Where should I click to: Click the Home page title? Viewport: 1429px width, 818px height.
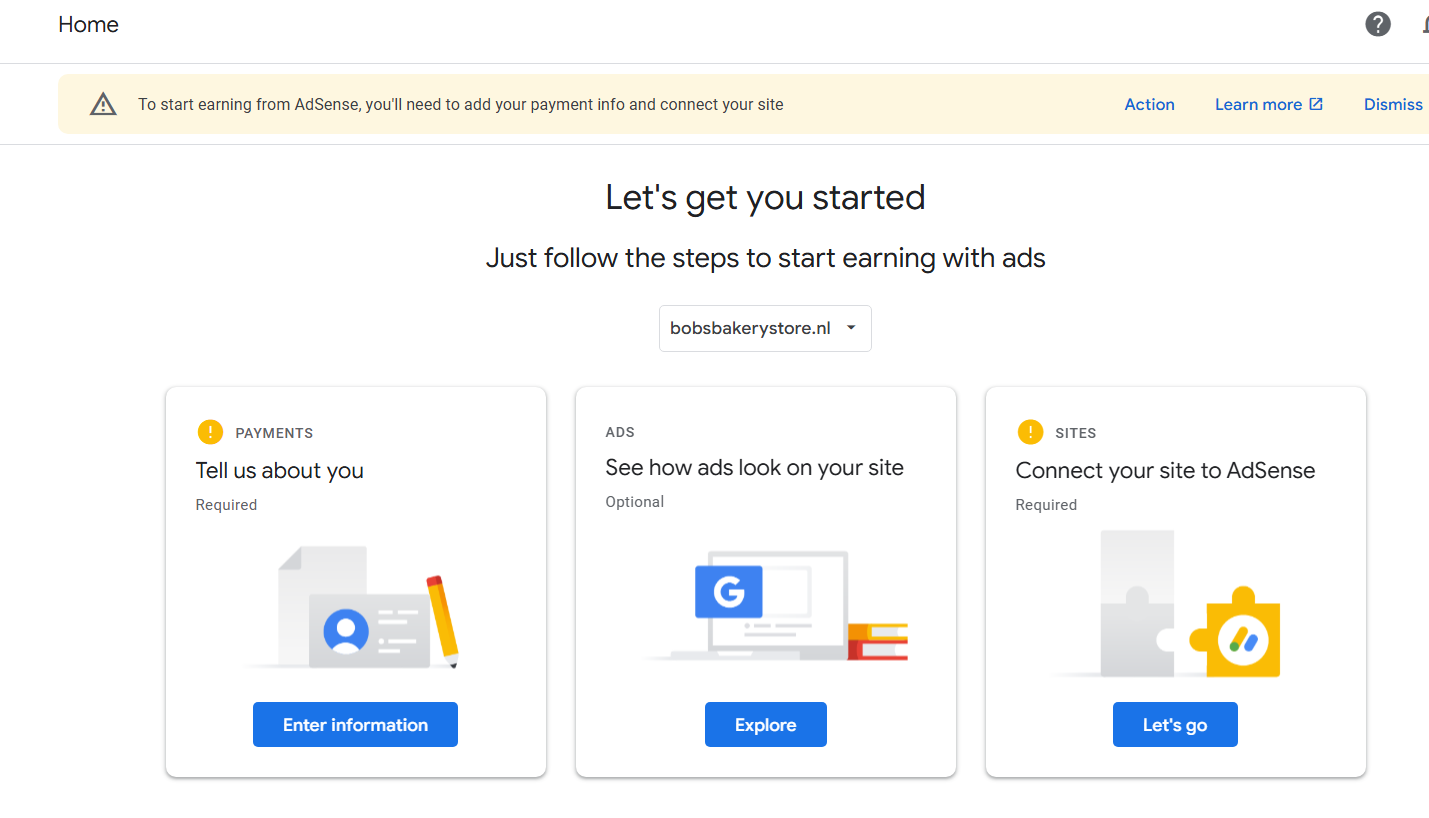point(88,25)
